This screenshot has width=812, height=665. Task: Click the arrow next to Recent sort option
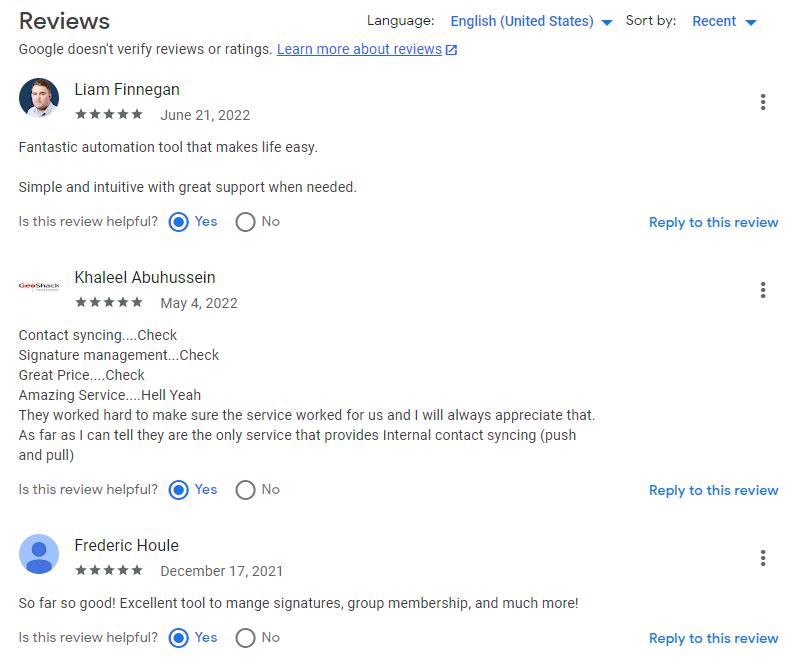click(751, 22)
